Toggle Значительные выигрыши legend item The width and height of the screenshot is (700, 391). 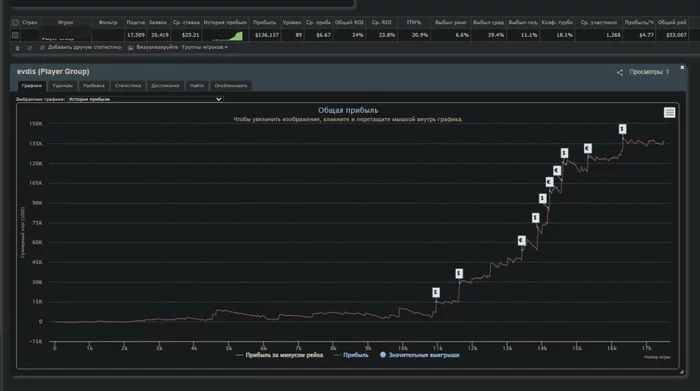[x=419, y=355]
